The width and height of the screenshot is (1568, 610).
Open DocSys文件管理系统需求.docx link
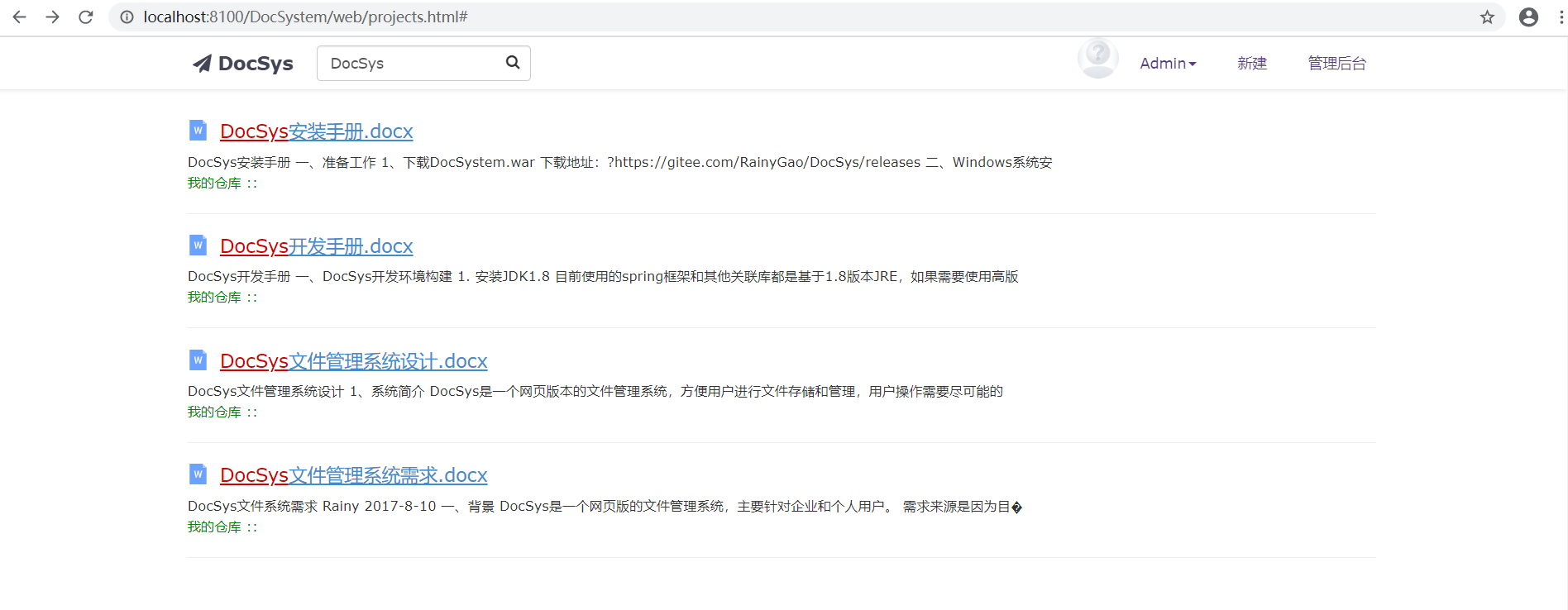pos(353,475)
